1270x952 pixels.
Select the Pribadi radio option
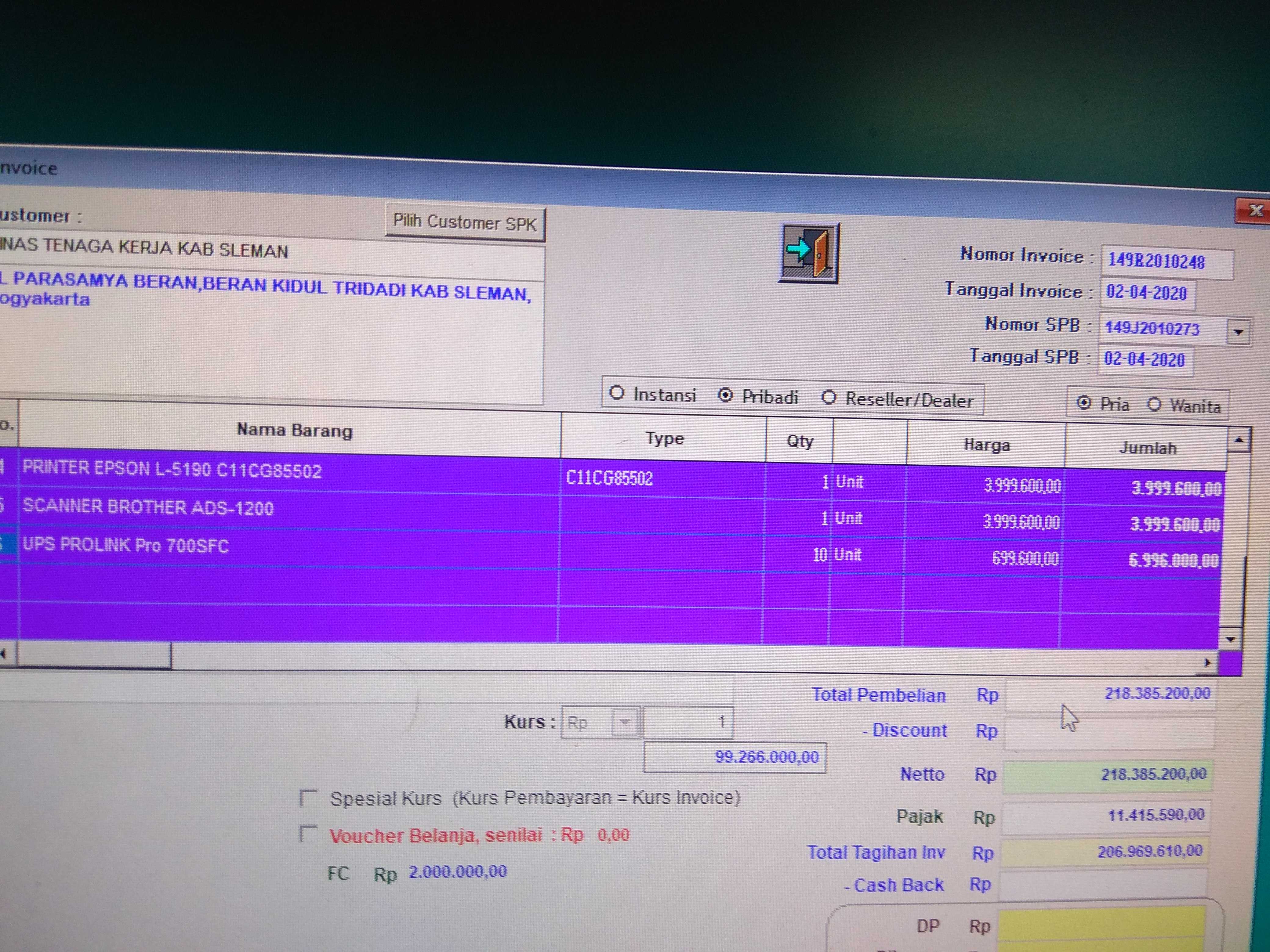(x=725, y=395)
